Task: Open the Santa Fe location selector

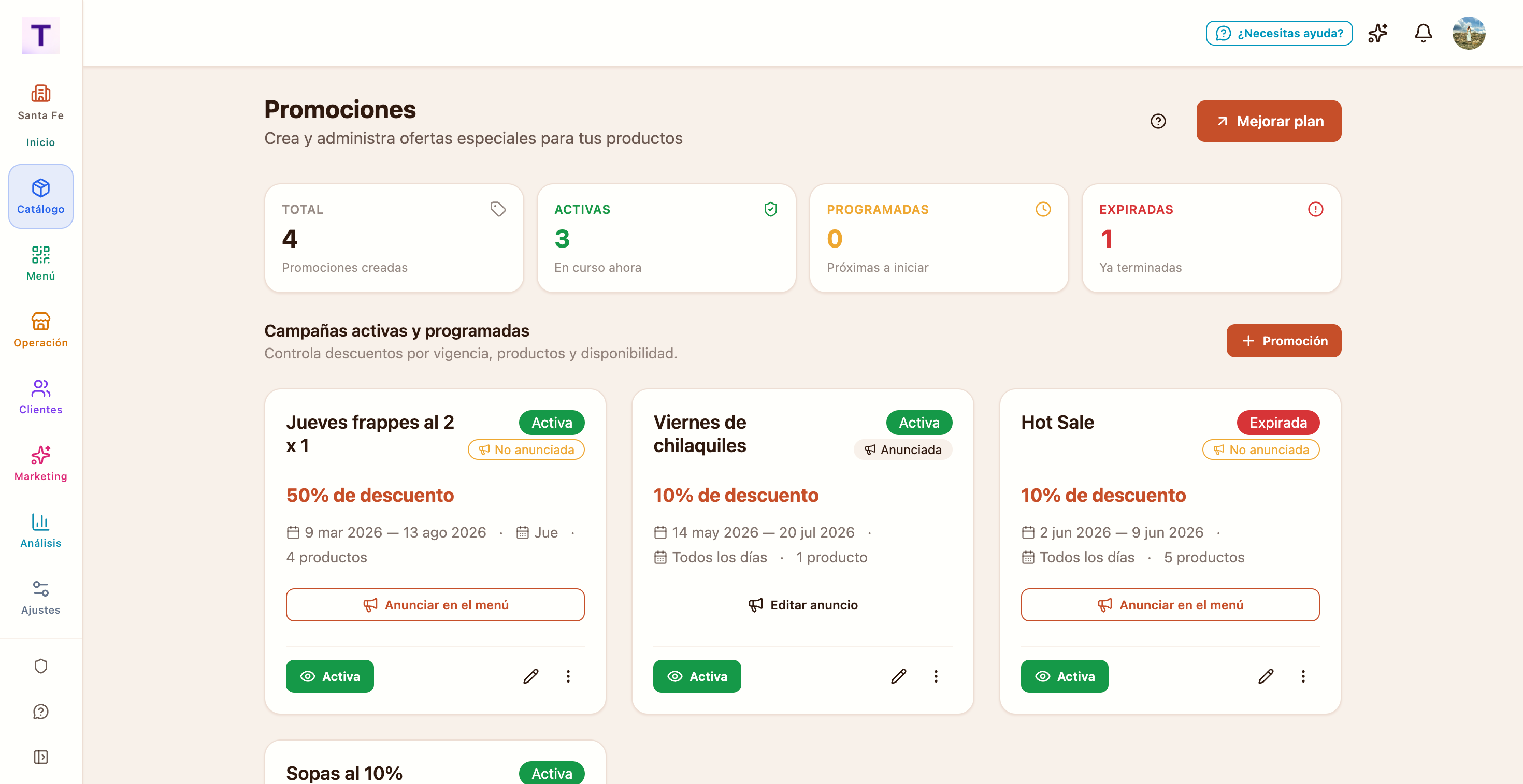Action: [40, 103]
